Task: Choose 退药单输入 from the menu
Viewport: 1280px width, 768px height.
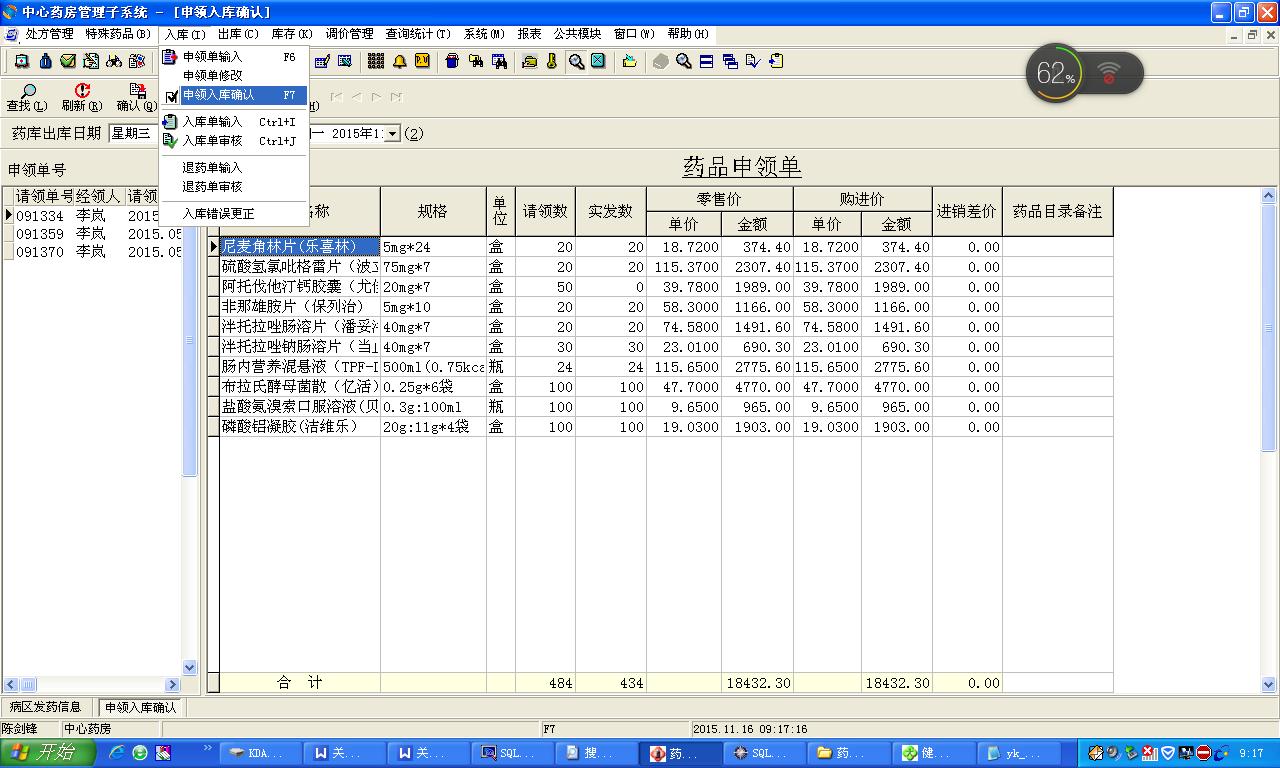Action: pyautogui.click(x=233, y=168)
